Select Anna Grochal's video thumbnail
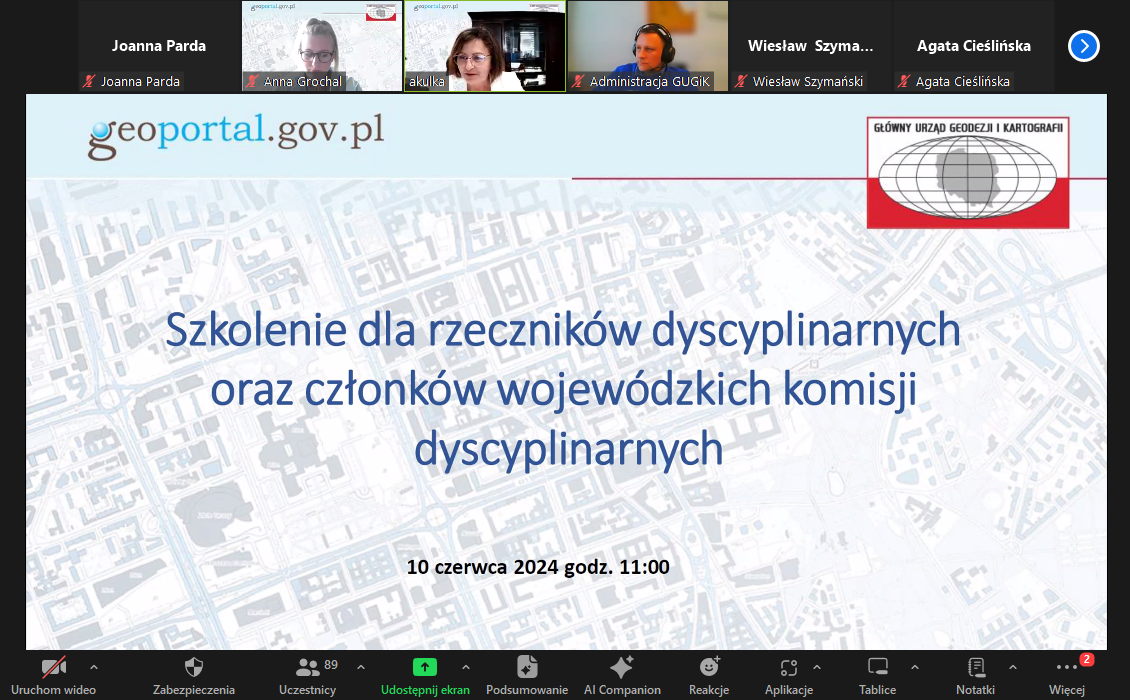Screen dimensions: 1130x700 tap(321, 46)
